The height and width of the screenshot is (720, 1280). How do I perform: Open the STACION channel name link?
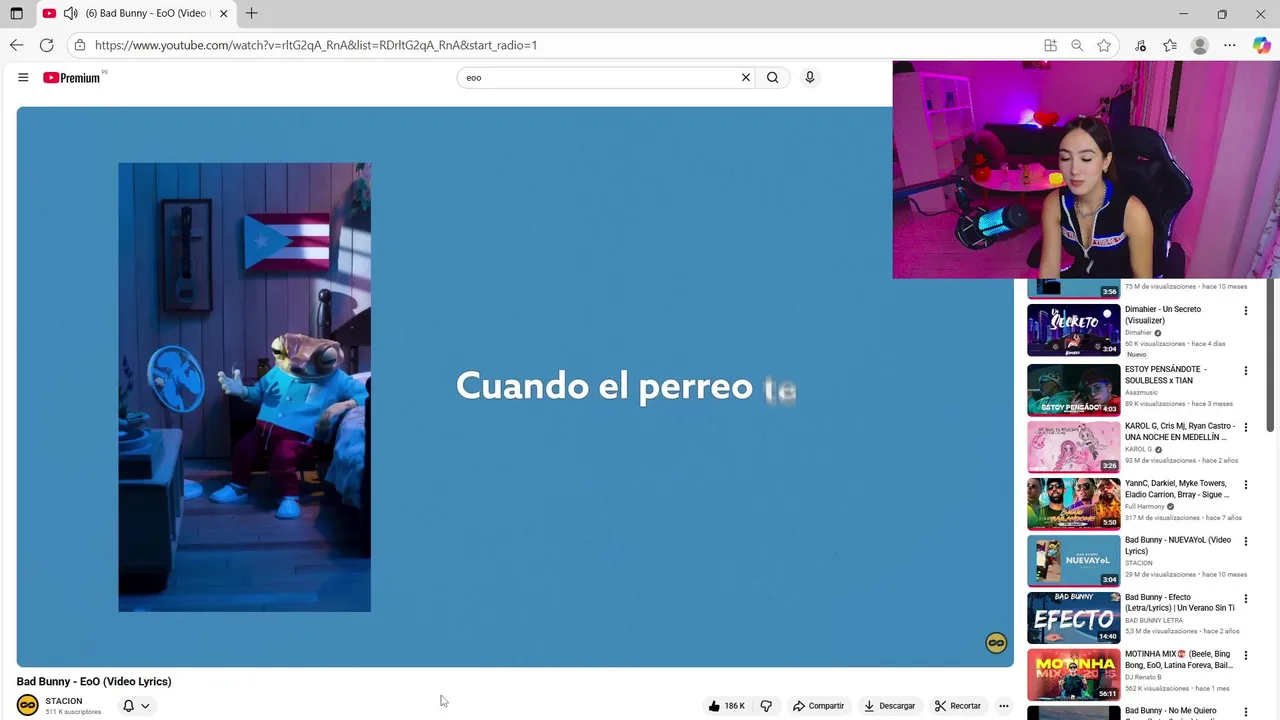click(x=64, y=701)
